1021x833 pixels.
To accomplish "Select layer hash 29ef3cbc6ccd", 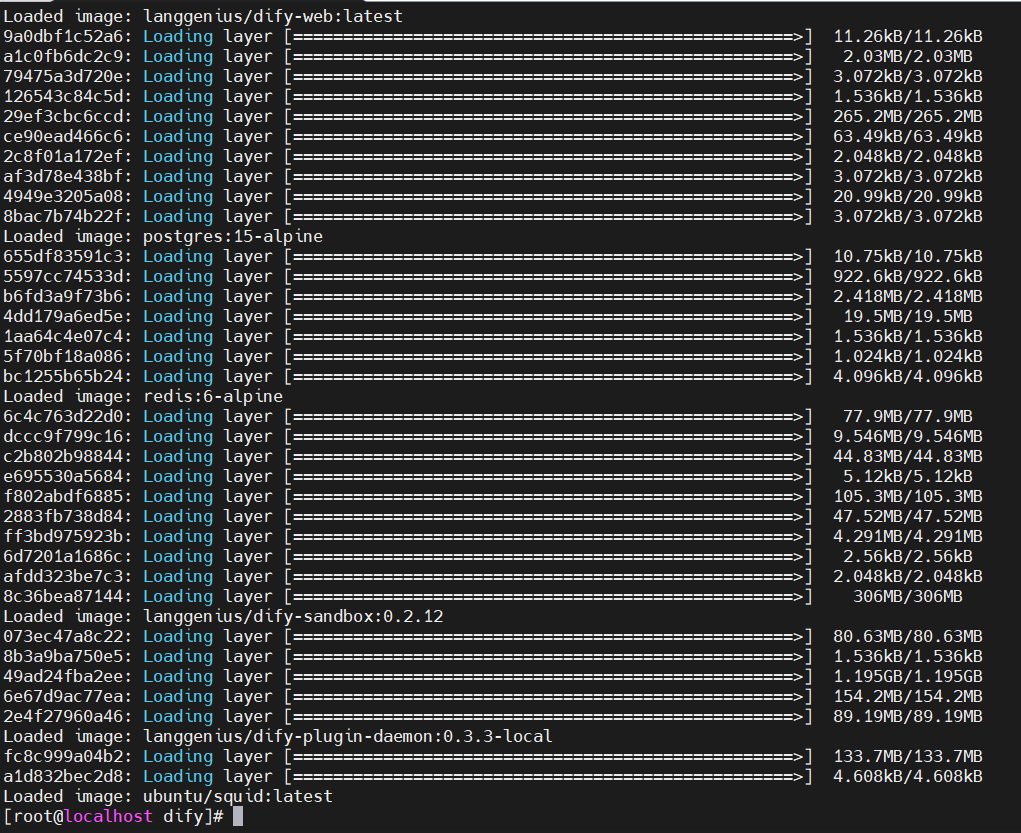I will pos(63,117).
